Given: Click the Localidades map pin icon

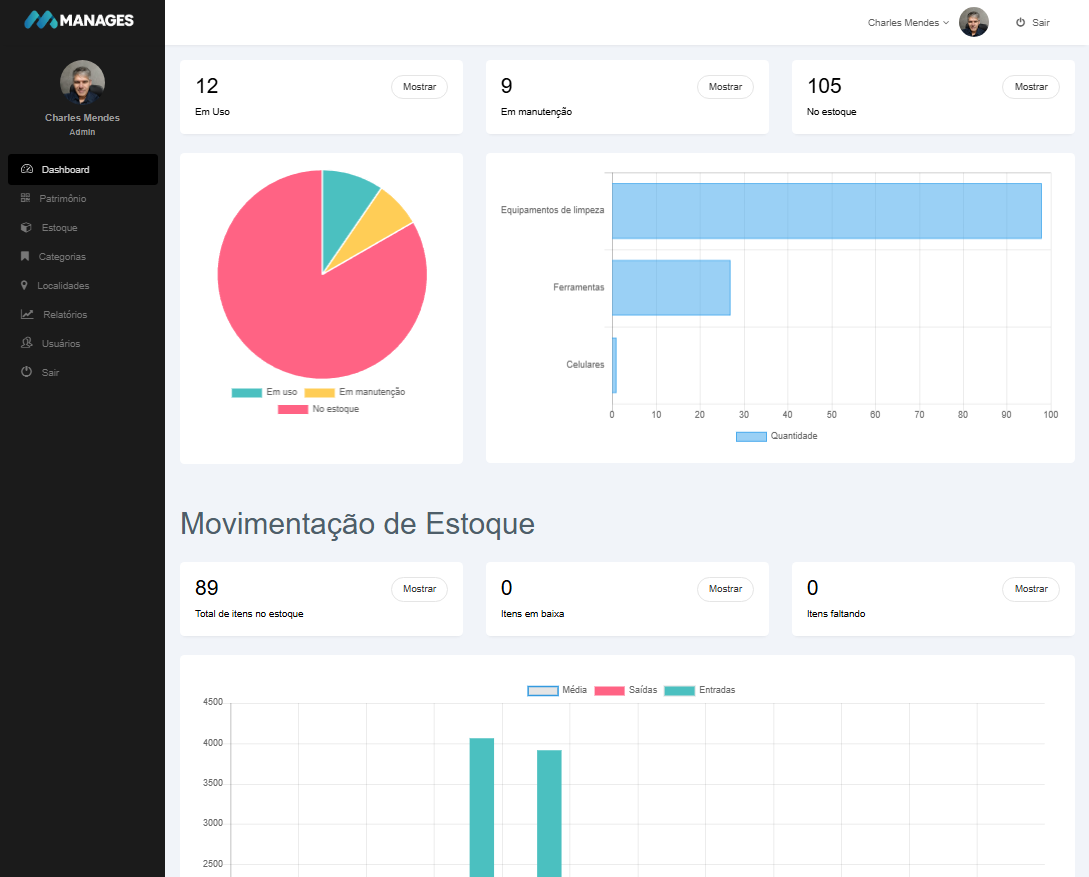Looking at the screenshot, I should (24, 286).
